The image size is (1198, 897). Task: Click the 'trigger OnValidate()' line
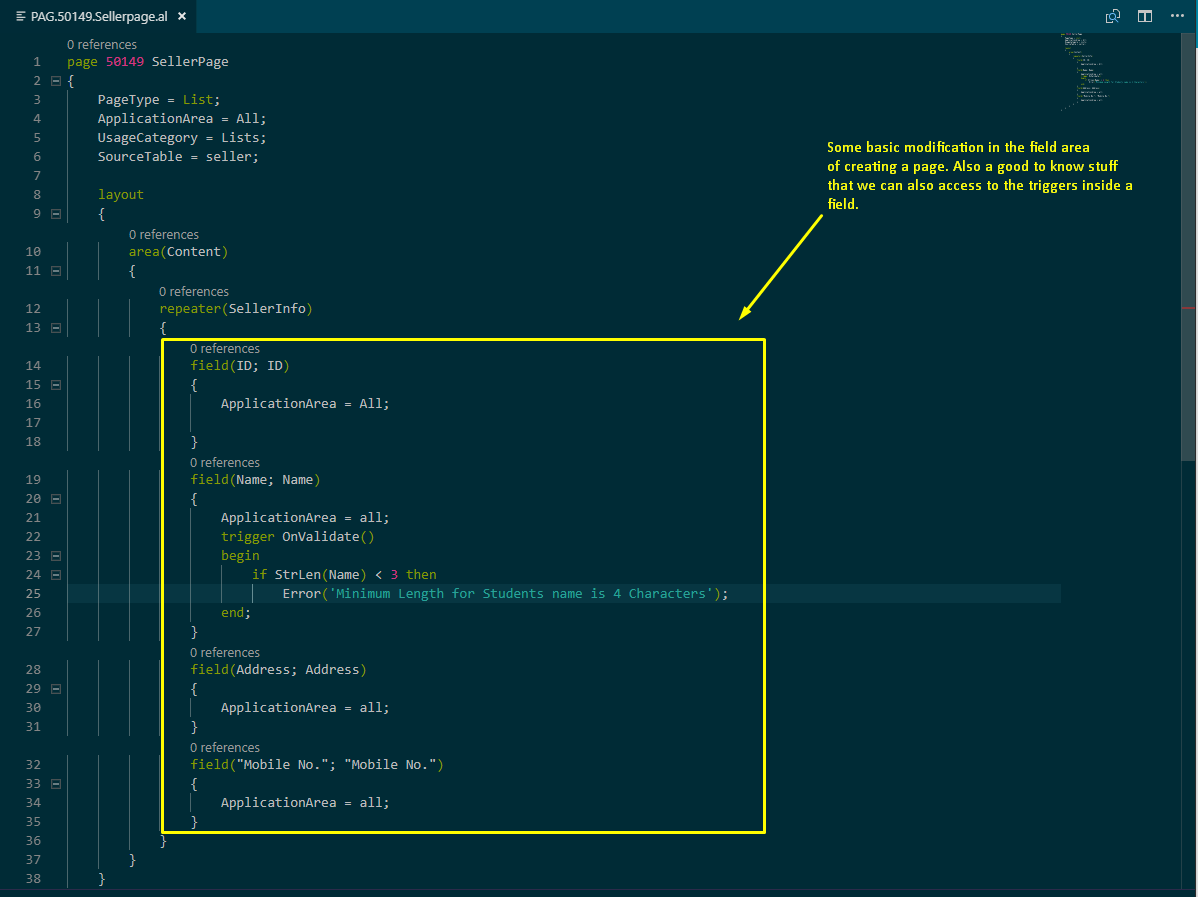[x=298, y=536]
